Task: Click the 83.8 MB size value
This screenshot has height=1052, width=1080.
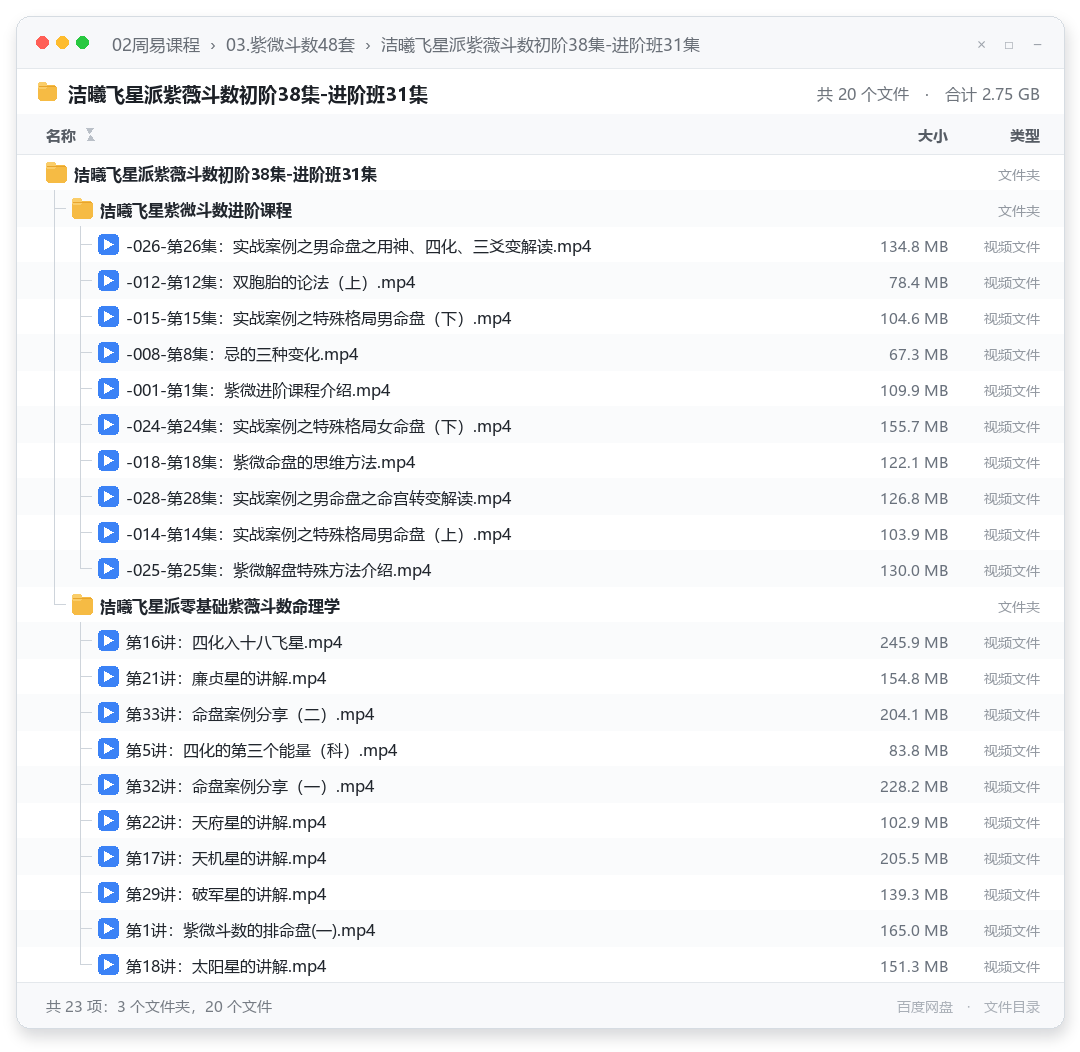Action: click(918, 751)
